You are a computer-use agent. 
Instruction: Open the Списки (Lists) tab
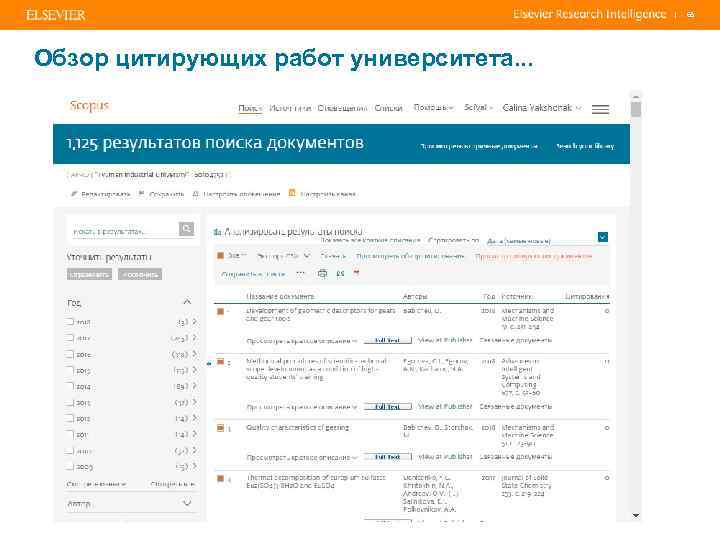[x=388, y=108]
